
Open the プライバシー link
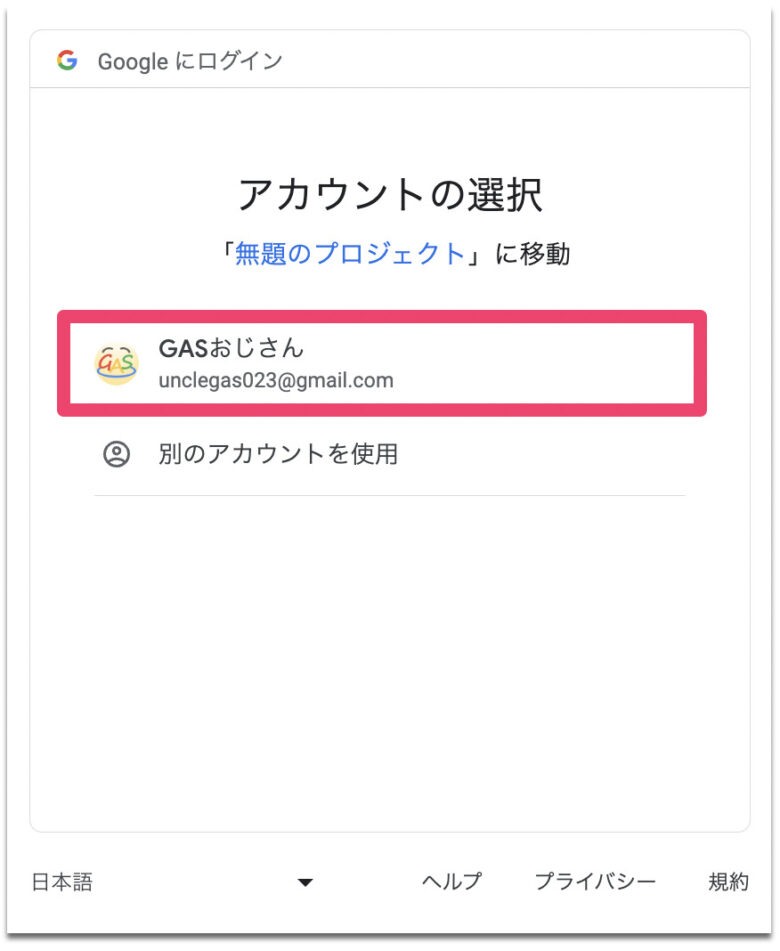tap(595, 881)
